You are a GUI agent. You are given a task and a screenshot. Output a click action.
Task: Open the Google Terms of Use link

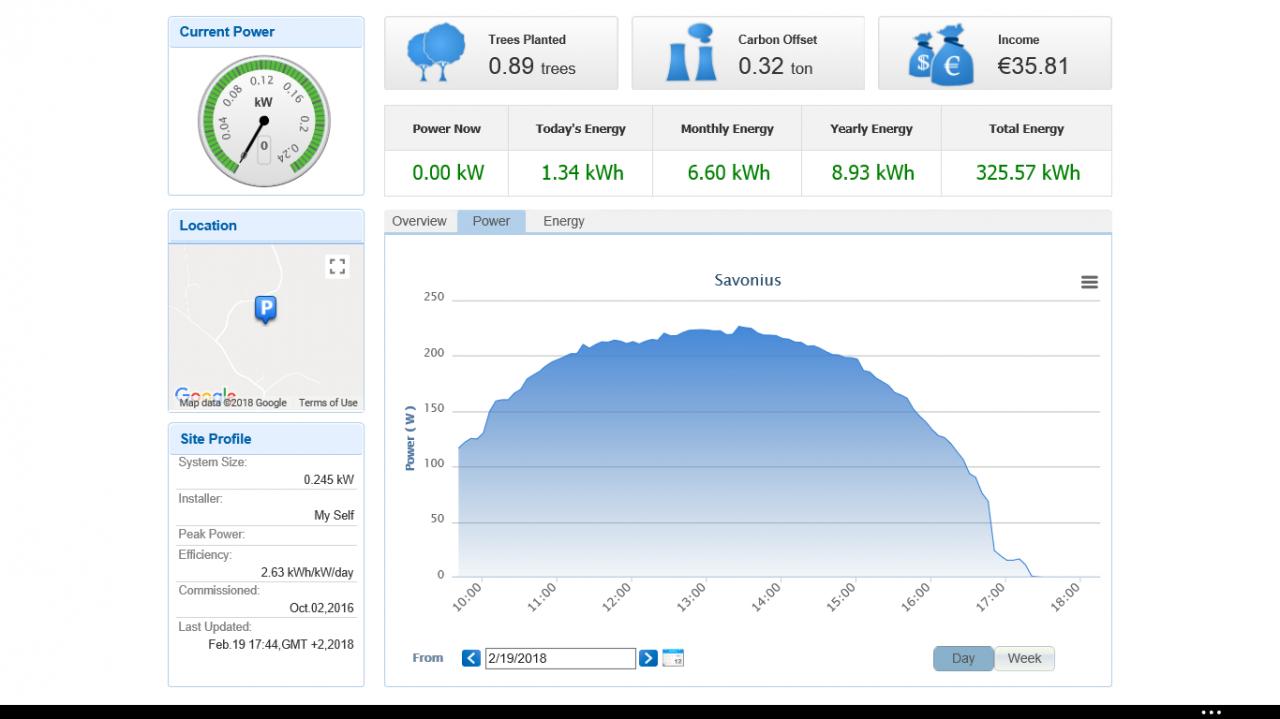pos(328,403)
